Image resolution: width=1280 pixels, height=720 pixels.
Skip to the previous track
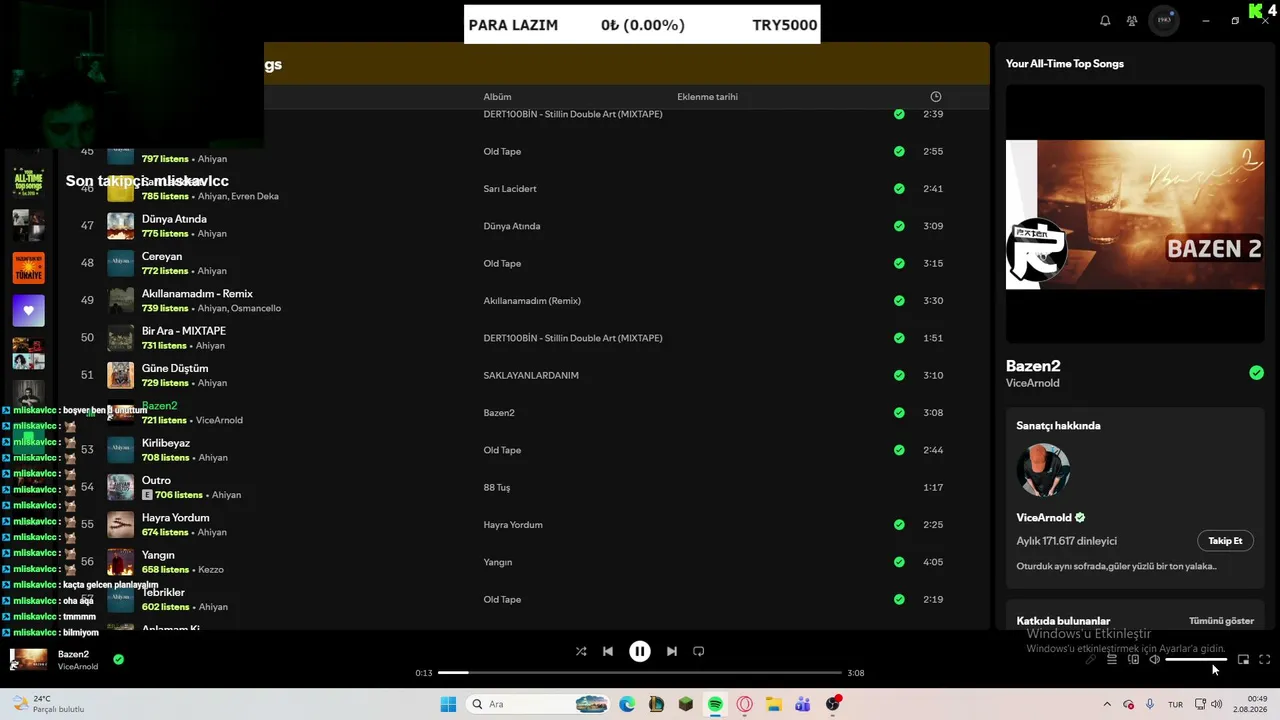[608, 651]
